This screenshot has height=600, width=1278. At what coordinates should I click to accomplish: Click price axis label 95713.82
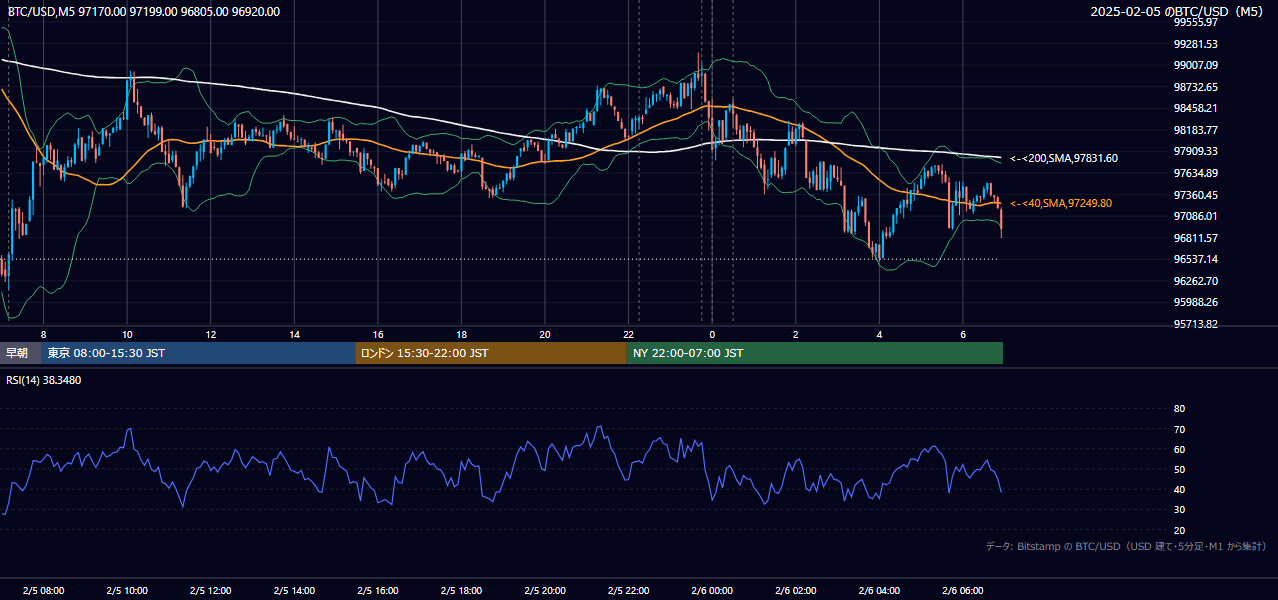coord(1196,324)
